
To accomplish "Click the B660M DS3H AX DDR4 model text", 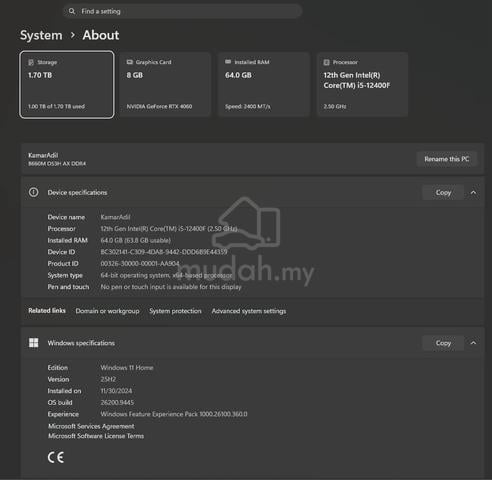I will (x=57, y=164).
